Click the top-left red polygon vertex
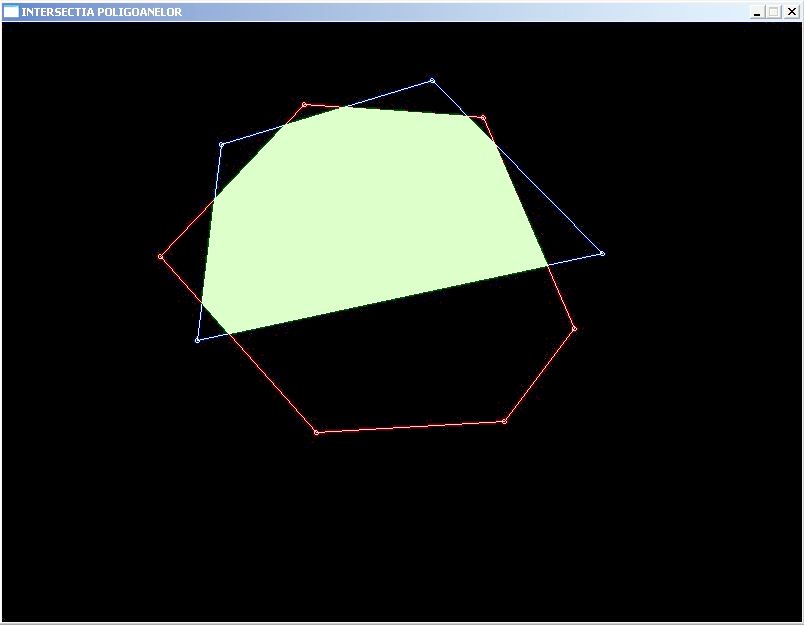Screen dimensions: 804x625 [305, 105]
